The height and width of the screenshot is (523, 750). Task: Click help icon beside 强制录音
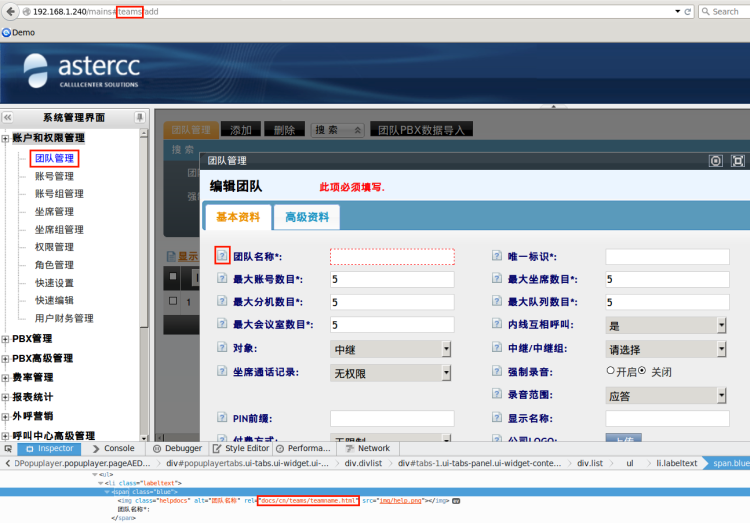497,371
